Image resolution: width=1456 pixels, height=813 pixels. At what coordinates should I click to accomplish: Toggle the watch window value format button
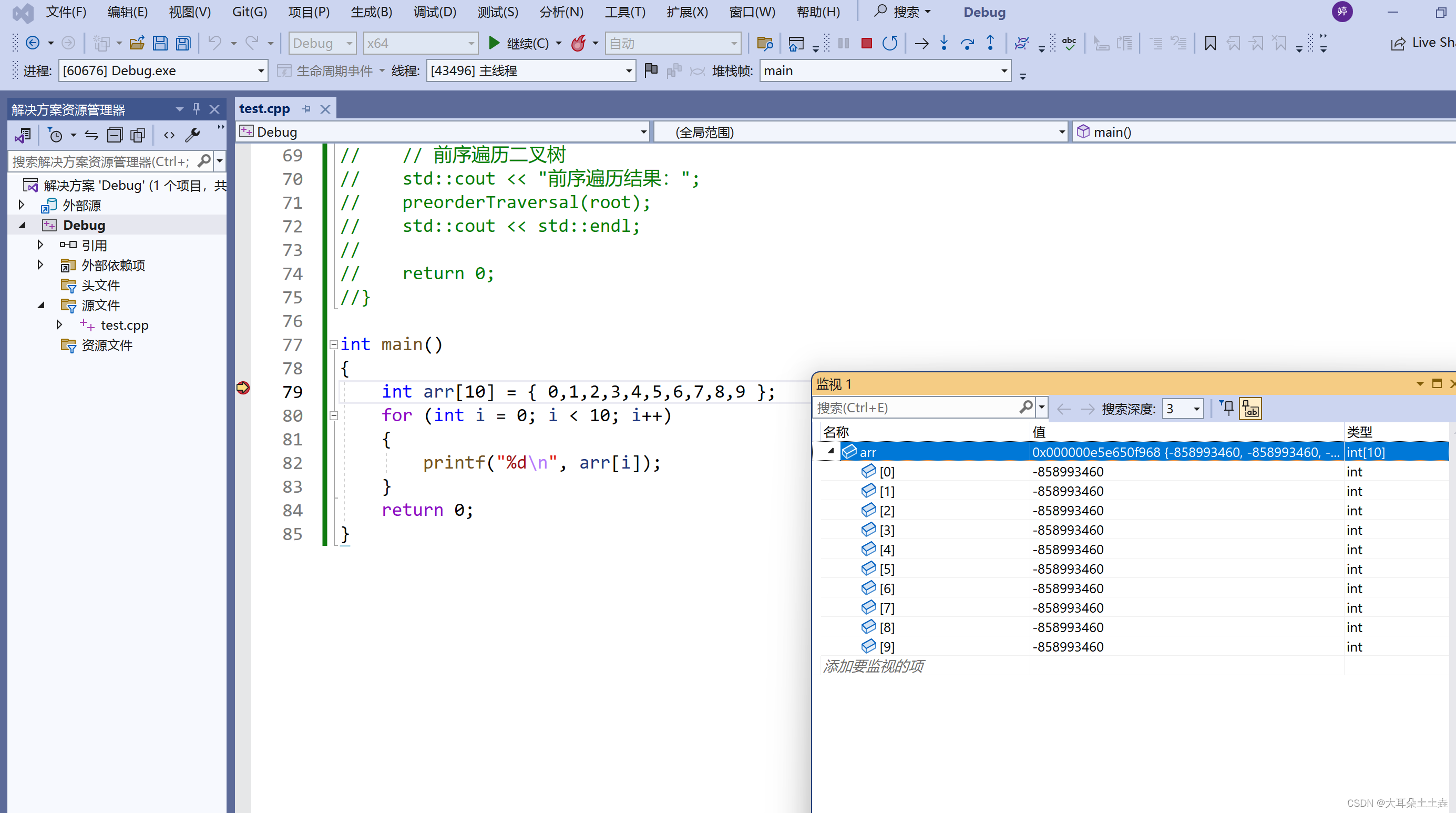[x=1250, y=408]
